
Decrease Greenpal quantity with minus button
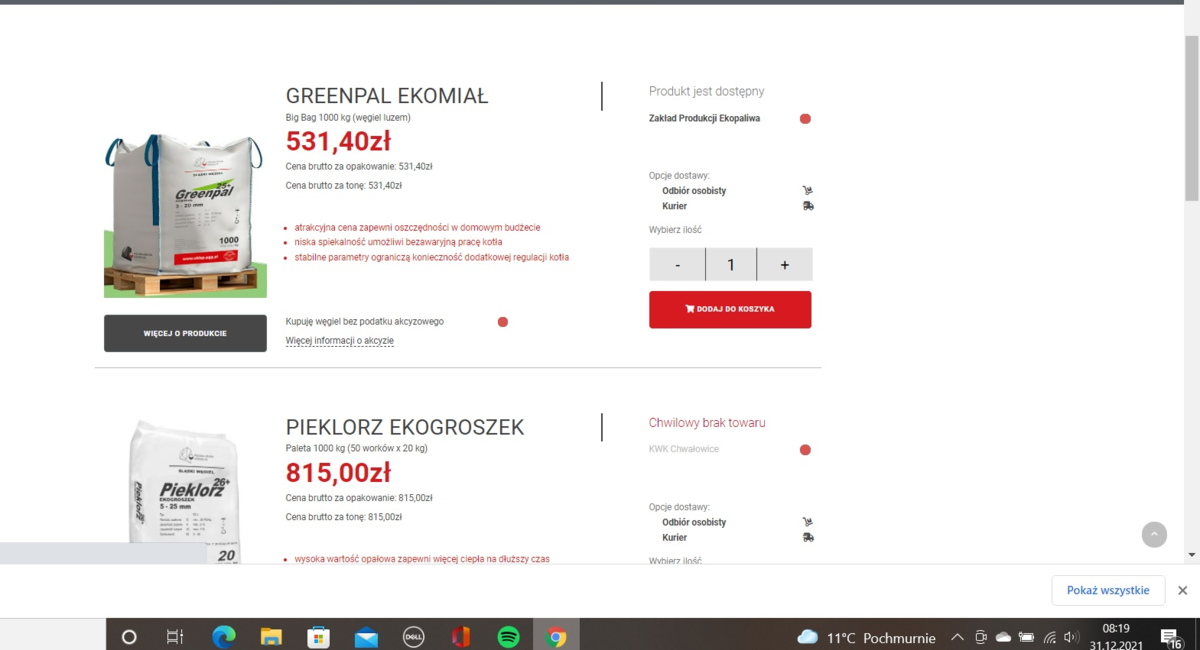point(677,265)
